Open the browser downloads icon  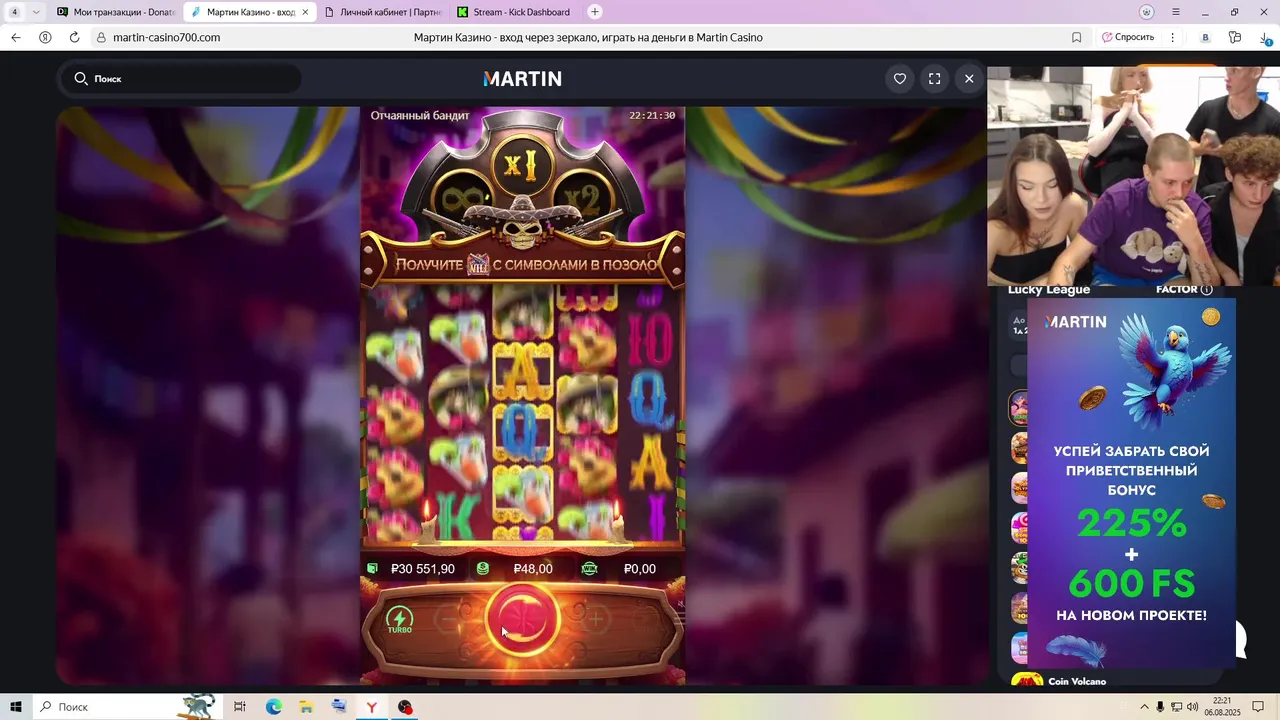pos(1266,37)
